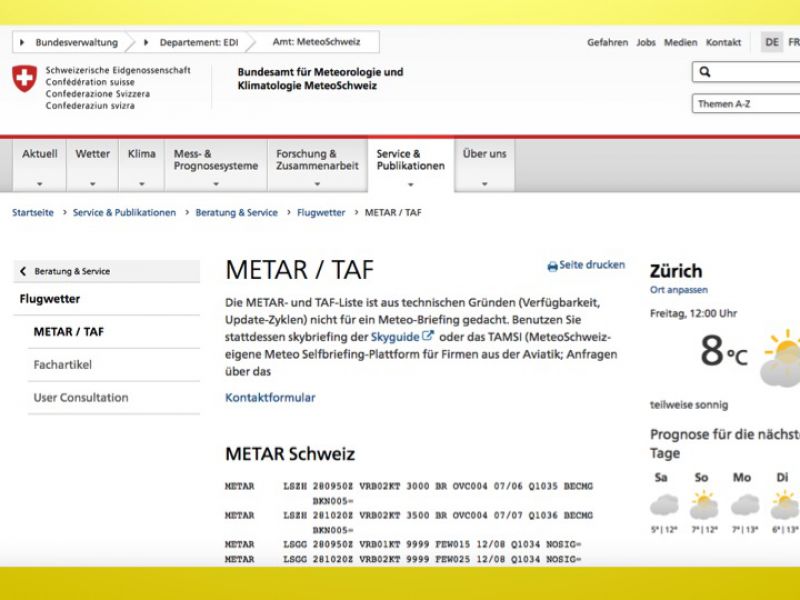This screenshot has height=600, width=800.
Task: Open the Aktuell navigation tab
Action: click(x=39, y=165)
